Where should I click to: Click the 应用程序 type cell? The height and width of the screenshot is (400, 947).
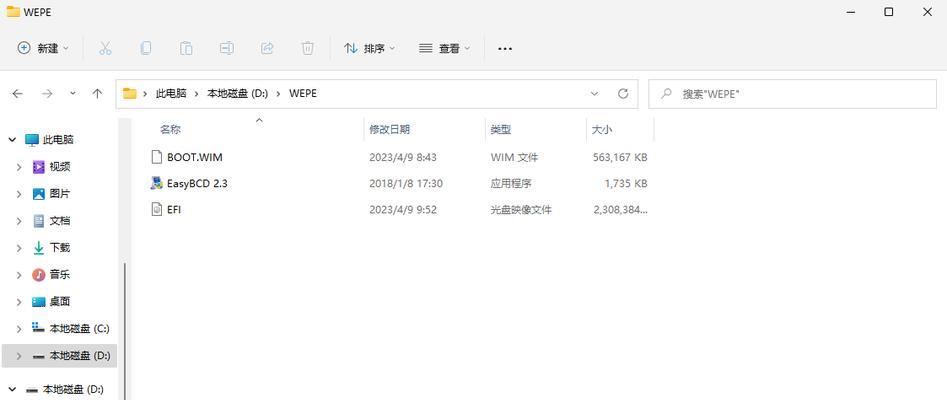pyautogui.click(x=511, y=183)
